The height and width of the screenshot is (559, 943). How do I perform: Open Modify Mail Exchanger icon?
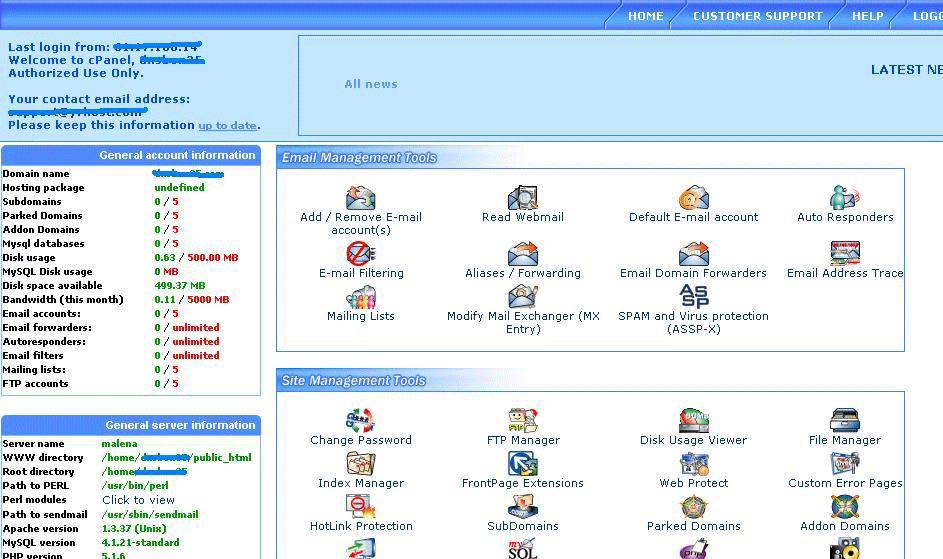coord(523,297)
